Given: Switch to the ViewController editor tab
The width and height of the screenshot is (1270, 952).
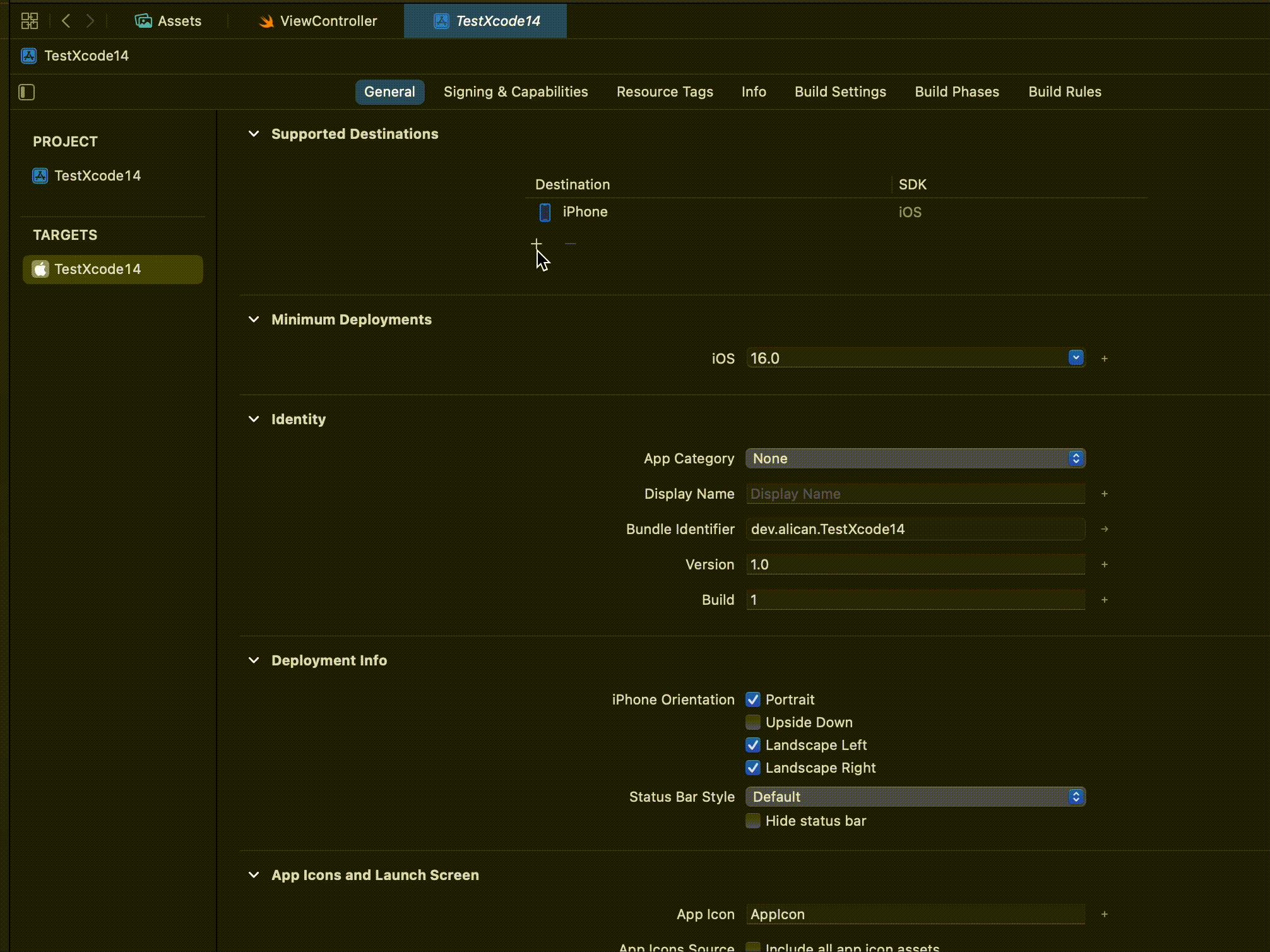Looking at the screenshot, I should 317,21.
